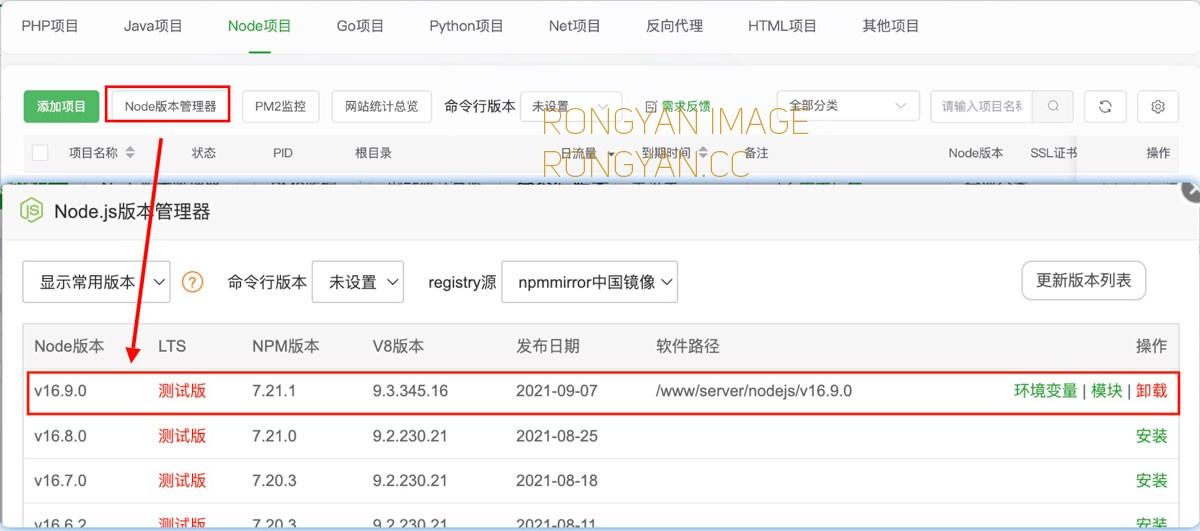Open the Go项目 tab
1200x531 pixels.
[360, 26]
